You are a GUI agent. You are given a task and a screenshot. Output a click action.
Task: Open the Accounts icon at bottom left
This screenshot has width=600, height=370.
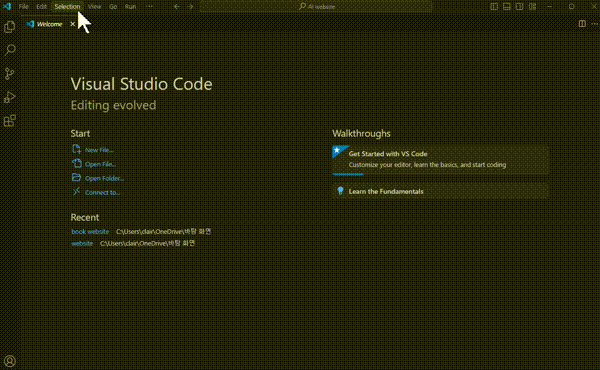10,361
